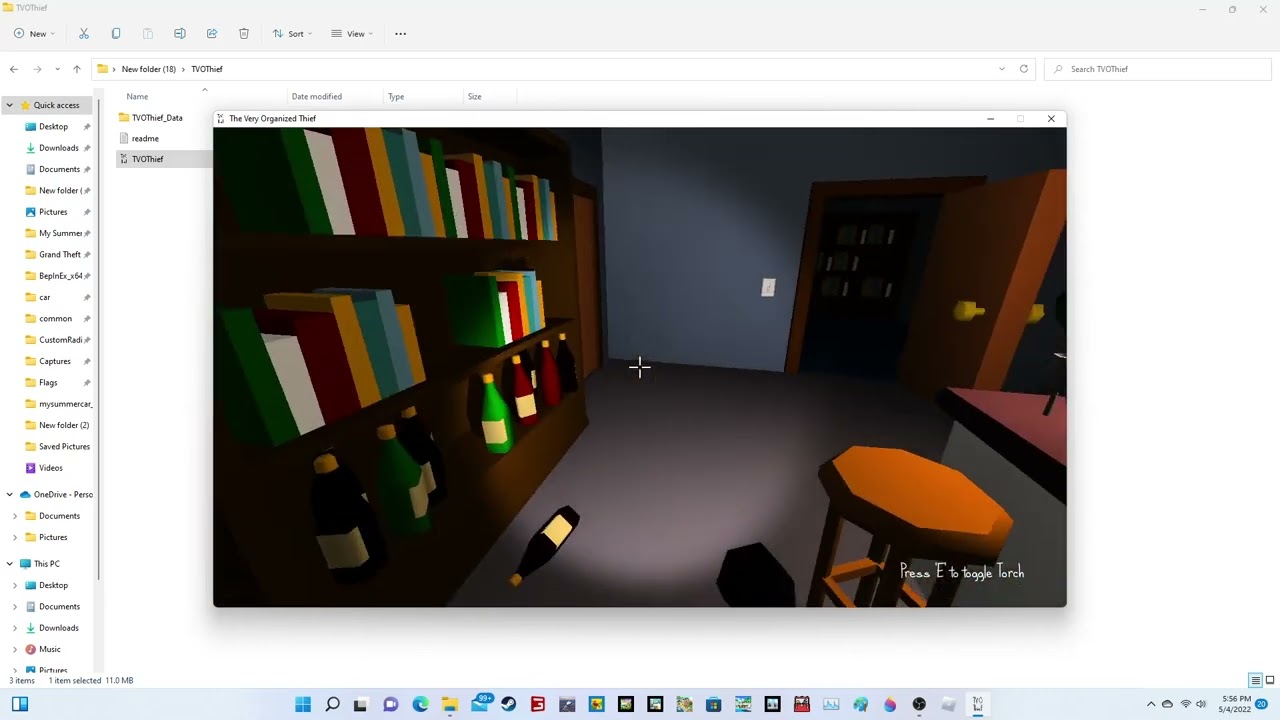Open Videos in Quick access
This screenshot has height=720, width=1280.
[50, 468]
